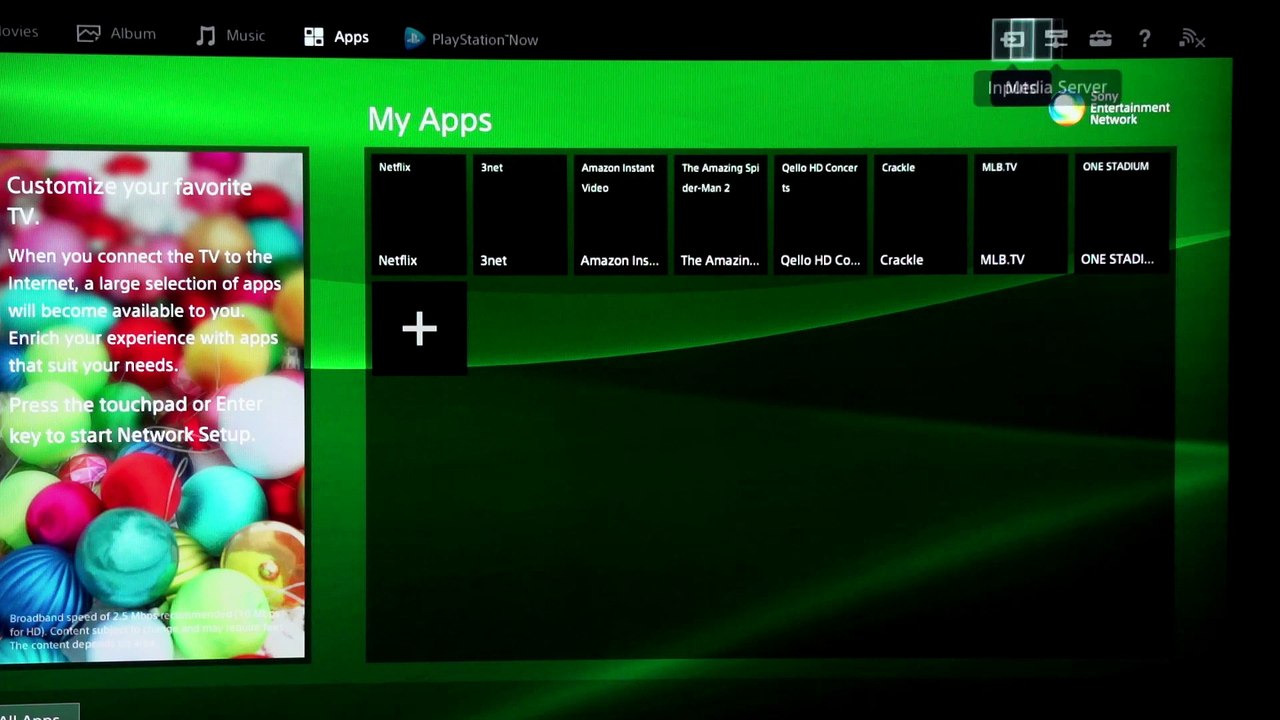Open the PlayStation Now tab
The width and height of the screenshot is (1280, 720).
pos(471,39)
